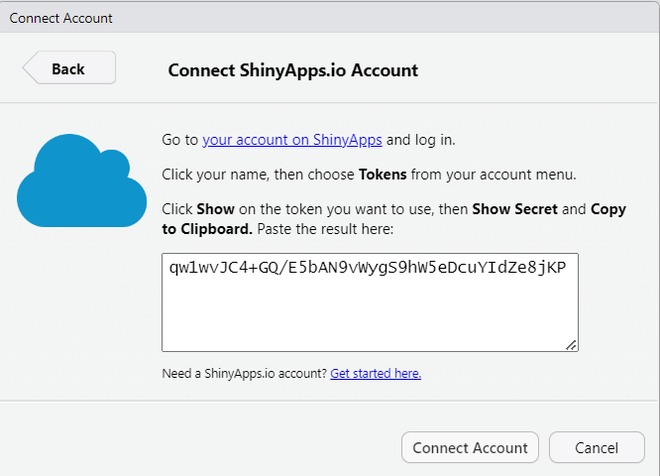Click the blue cloud icon
660x476 pixels.
tap(81, 183)
